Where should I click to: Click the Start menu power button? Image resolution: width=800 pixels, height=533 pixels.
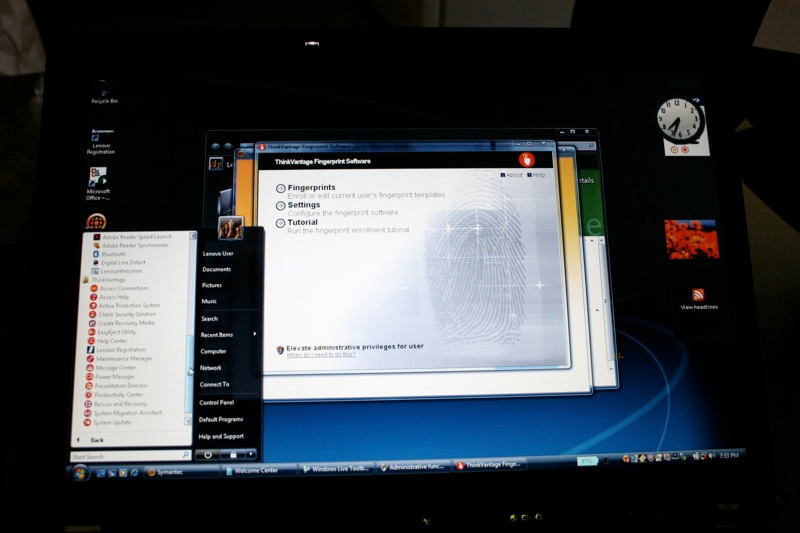(208, 454)
